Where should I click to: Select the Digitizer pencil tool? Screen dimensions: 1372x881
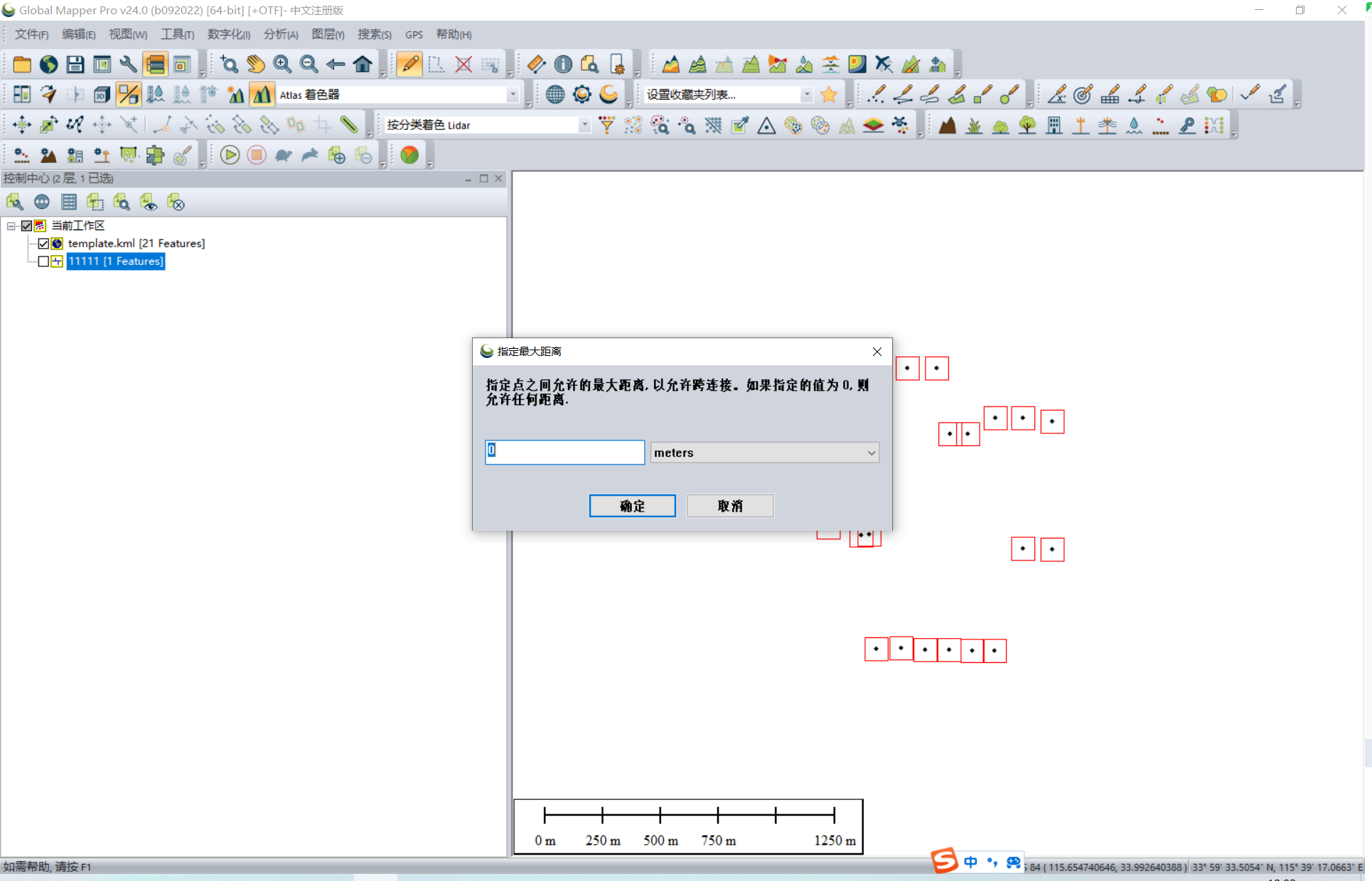click(409, 65)
